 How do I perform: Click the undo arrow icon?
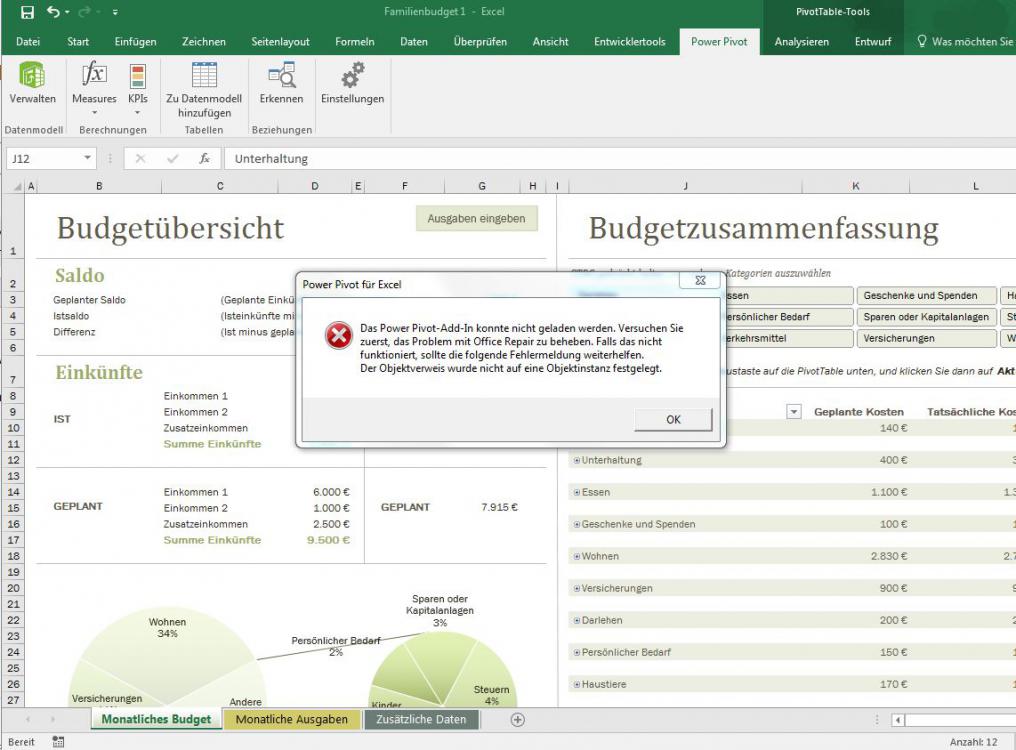pyautogui.click(x=53, y=12)
